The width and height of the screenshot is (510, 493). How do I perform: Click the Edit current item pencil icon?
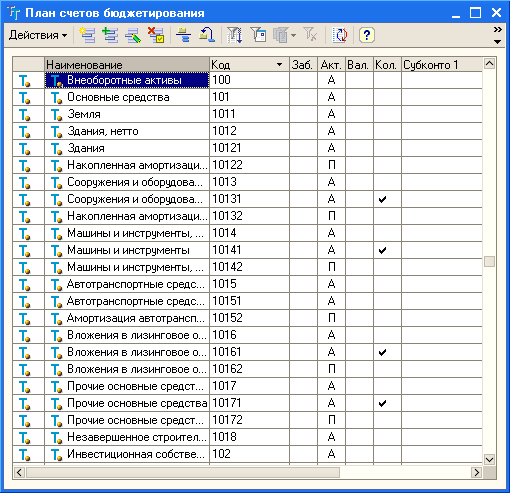coord(133,35)
